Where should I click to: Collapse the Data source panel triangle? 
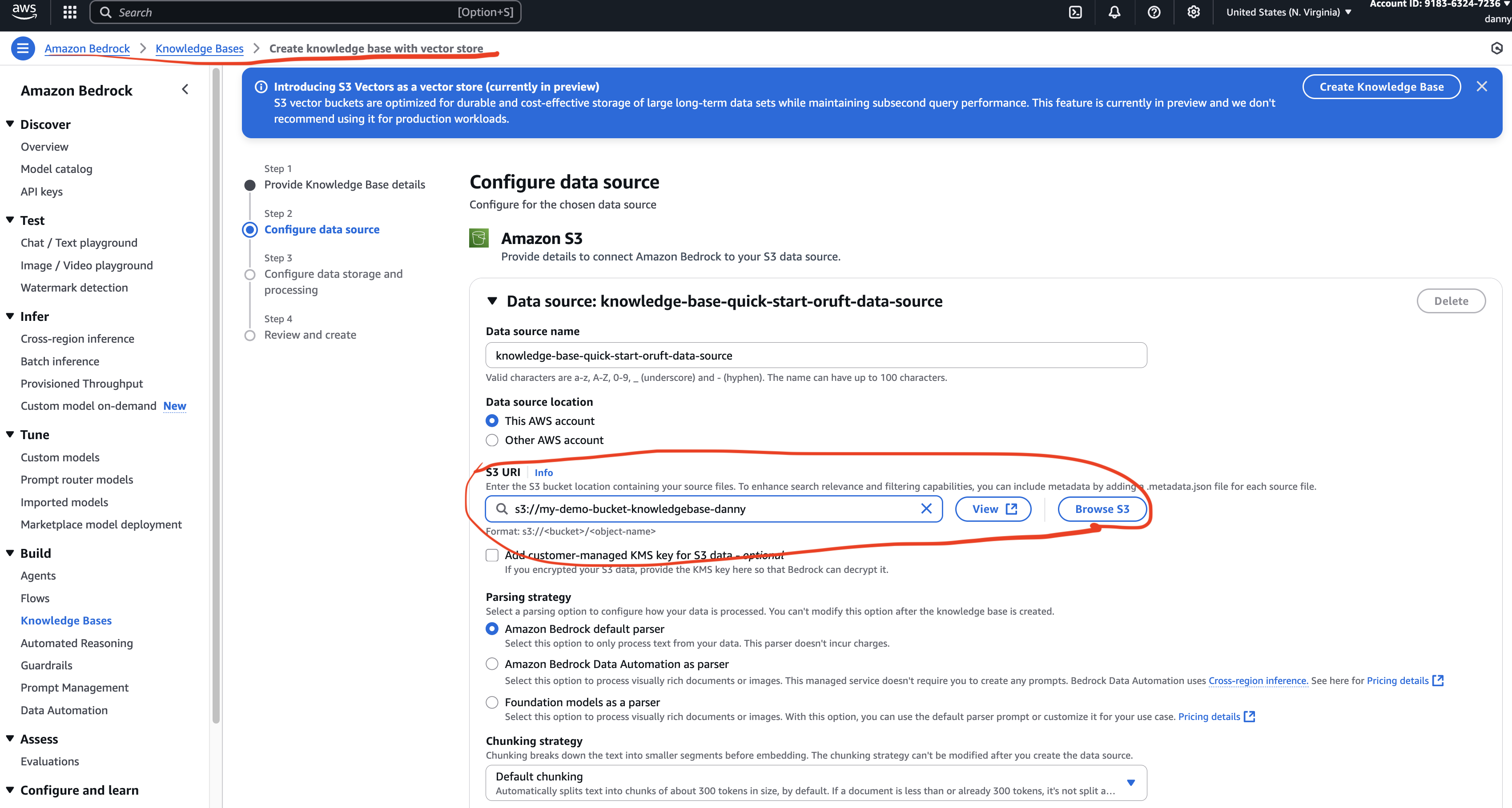click(492, 301)
